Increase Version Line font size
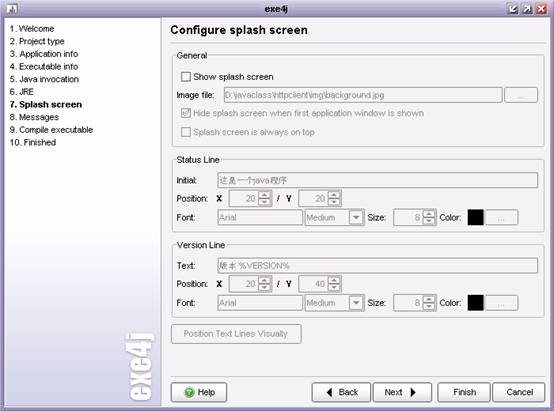The image size is (554, 411). (x=429, y=299)
